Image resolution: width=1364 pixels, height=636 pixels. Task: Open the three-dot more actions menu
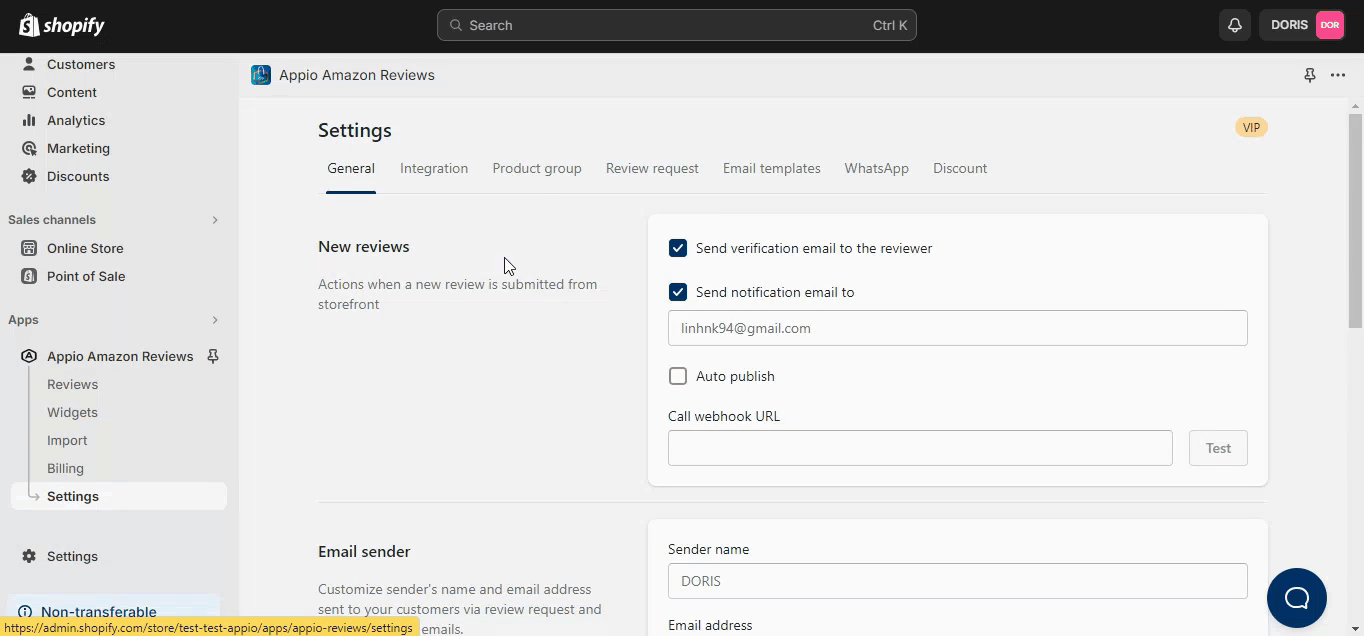tap(1338, 75)
